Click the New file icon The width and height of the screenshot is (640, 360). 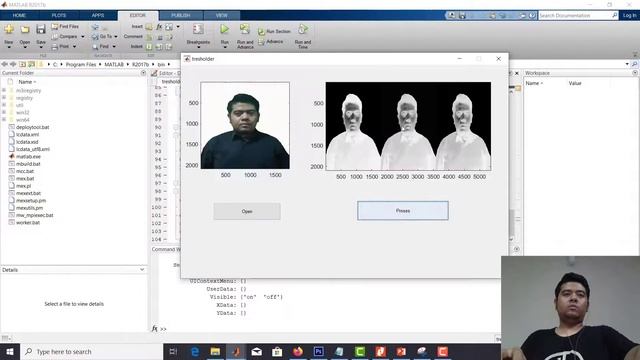point(9,29)
